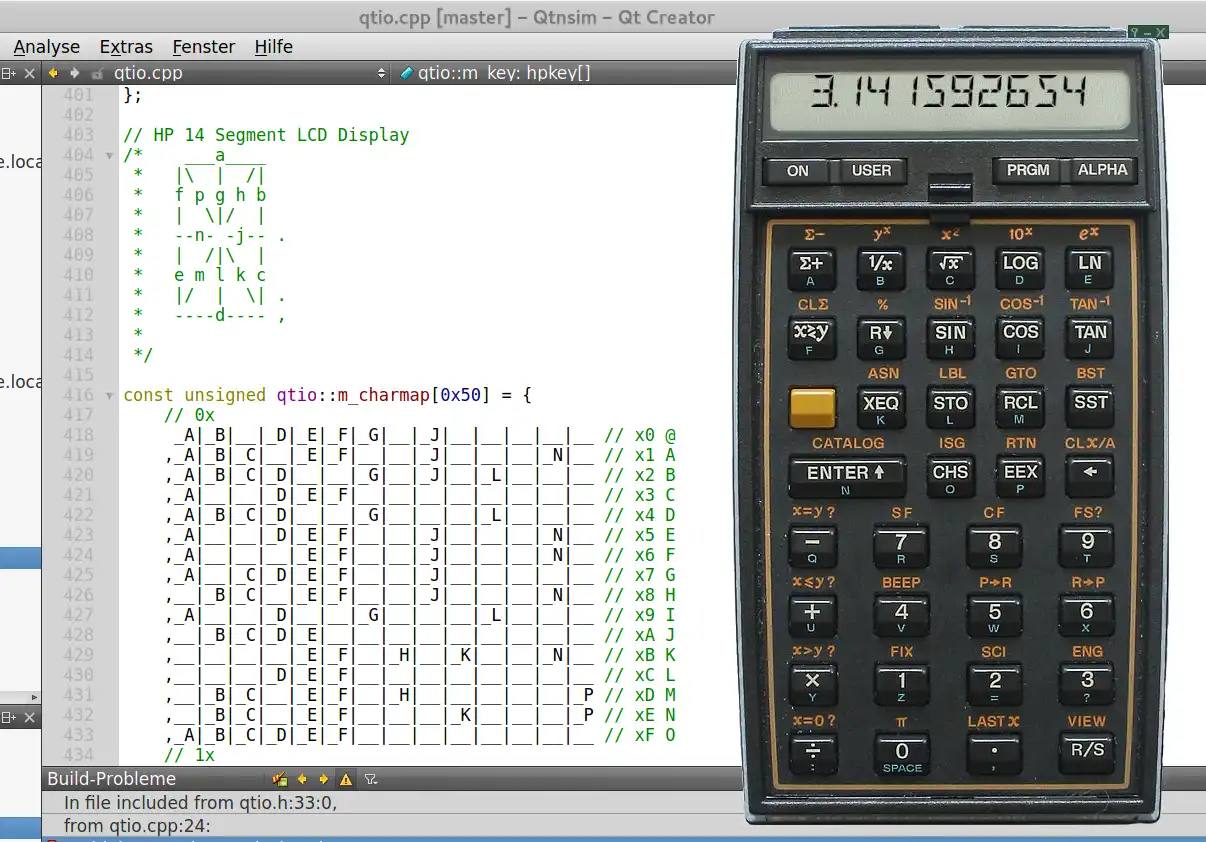This screenshot has height=842, width=1206.
Task: Click sidebar horizontal scrollbar right arrow
Action: click(x=36, y=697)
